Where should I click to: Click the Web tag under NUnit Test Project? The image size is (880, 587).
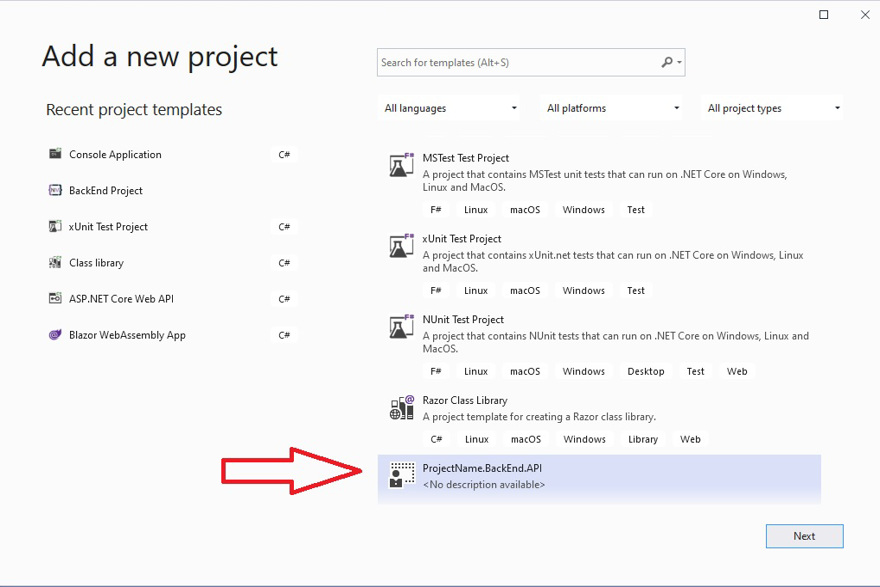click(737, 371)
